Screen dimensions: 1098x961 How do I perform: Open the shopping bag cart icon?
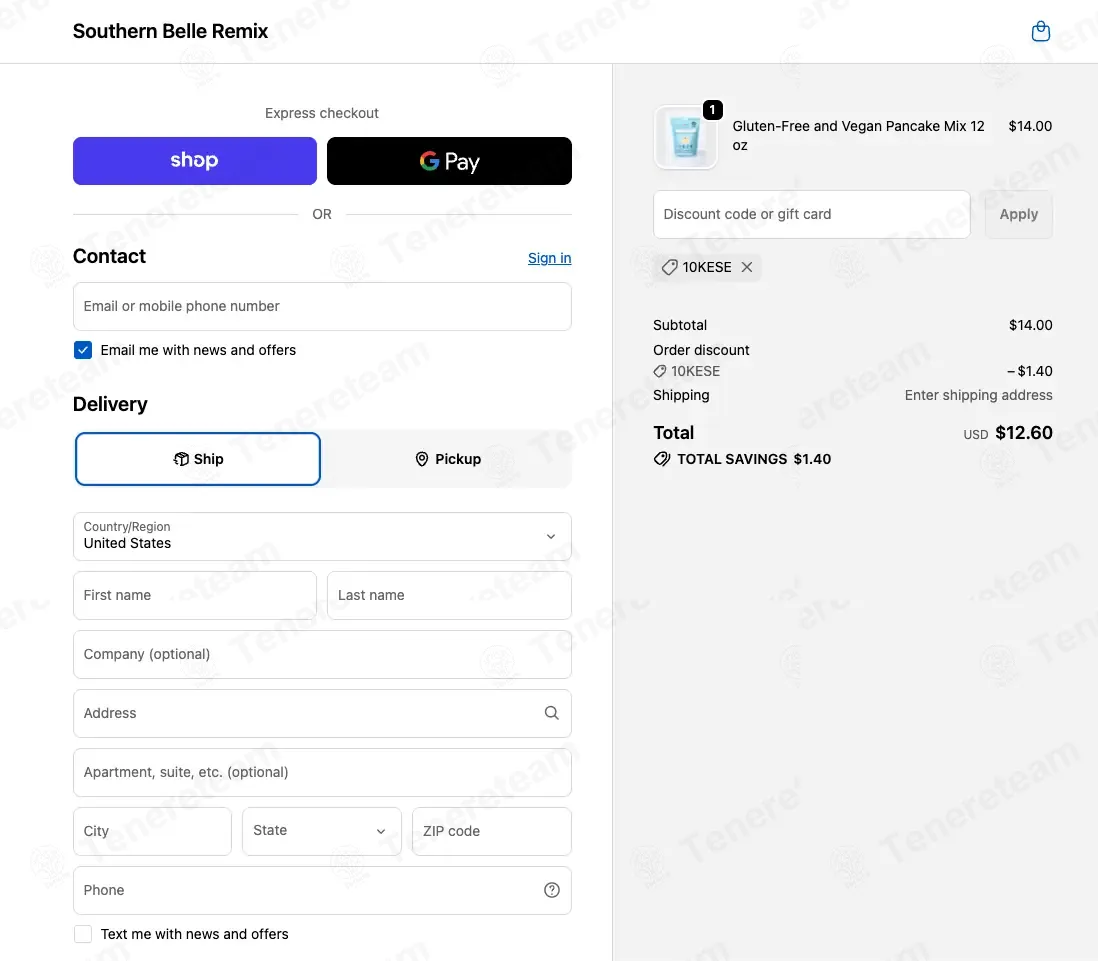pyautogui.click(x=1041, y=32)
